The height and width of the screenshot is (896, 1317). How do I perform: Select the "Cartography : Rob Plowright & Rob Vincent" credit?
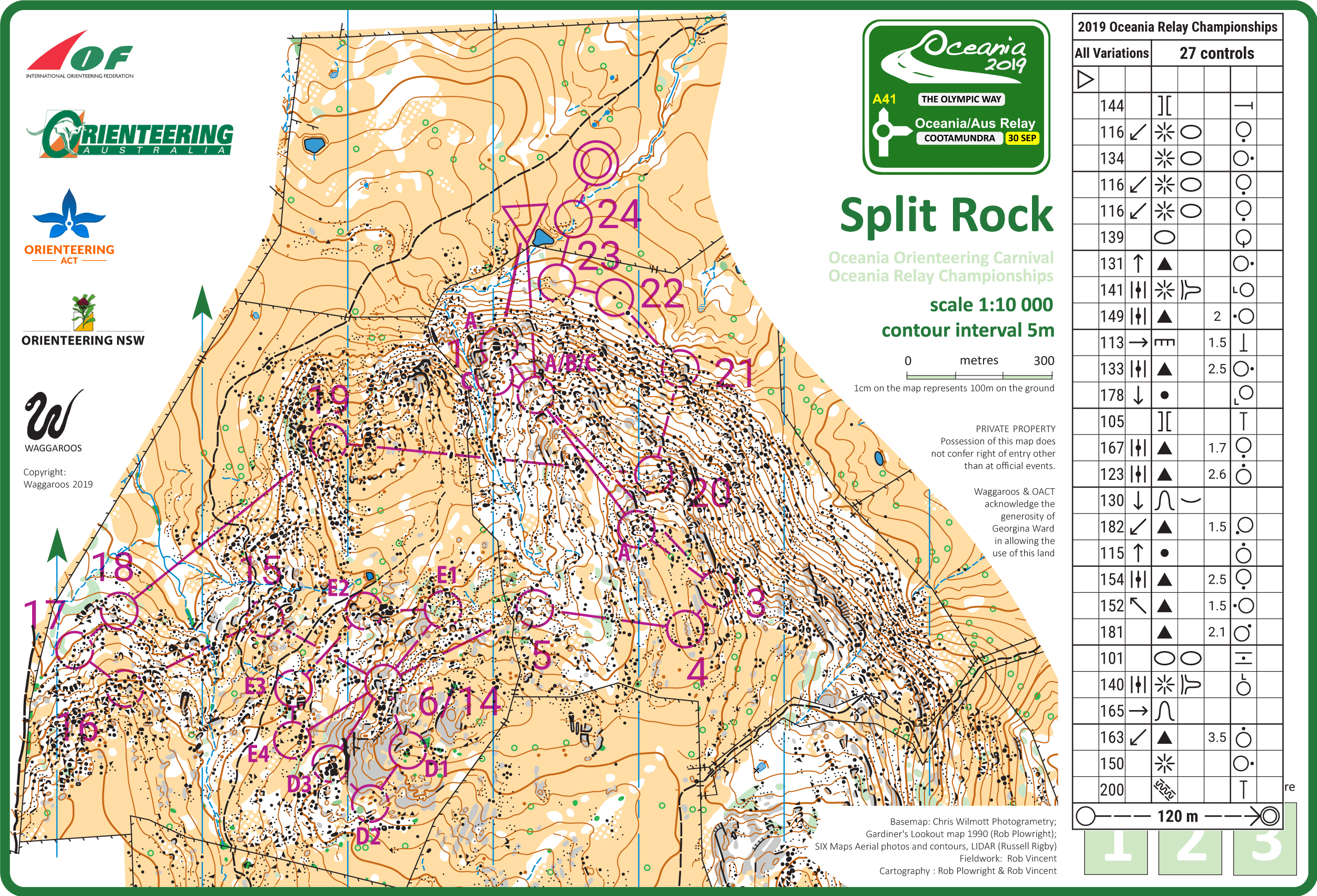coord(968,871)
